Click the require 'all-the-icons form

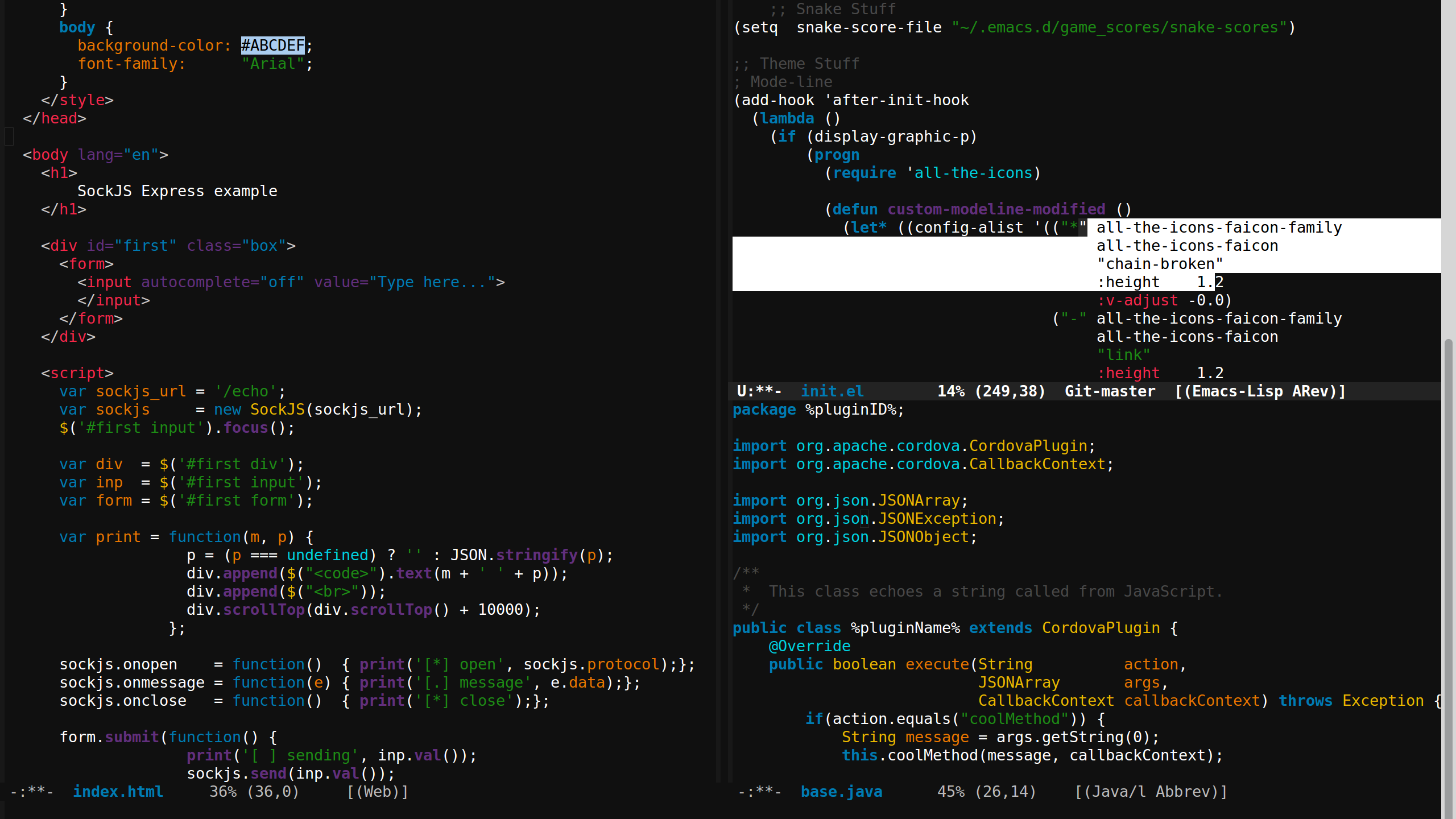[932, 172]
